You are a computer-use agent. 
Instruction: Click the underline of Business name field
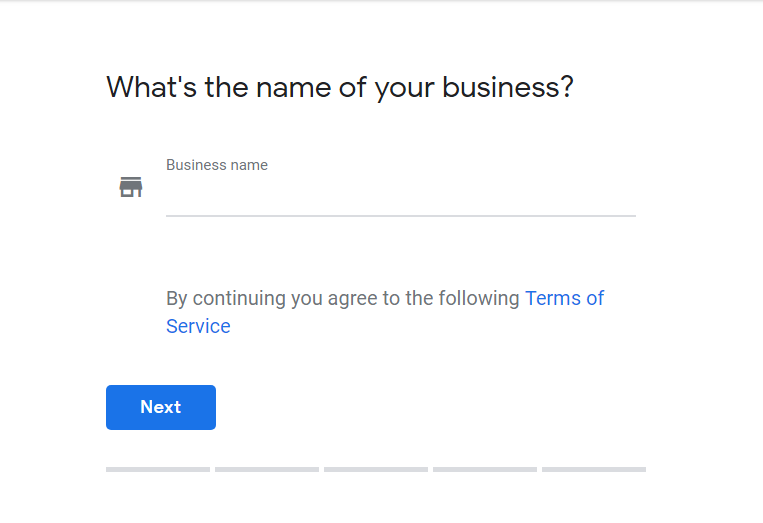click(401, 216)
